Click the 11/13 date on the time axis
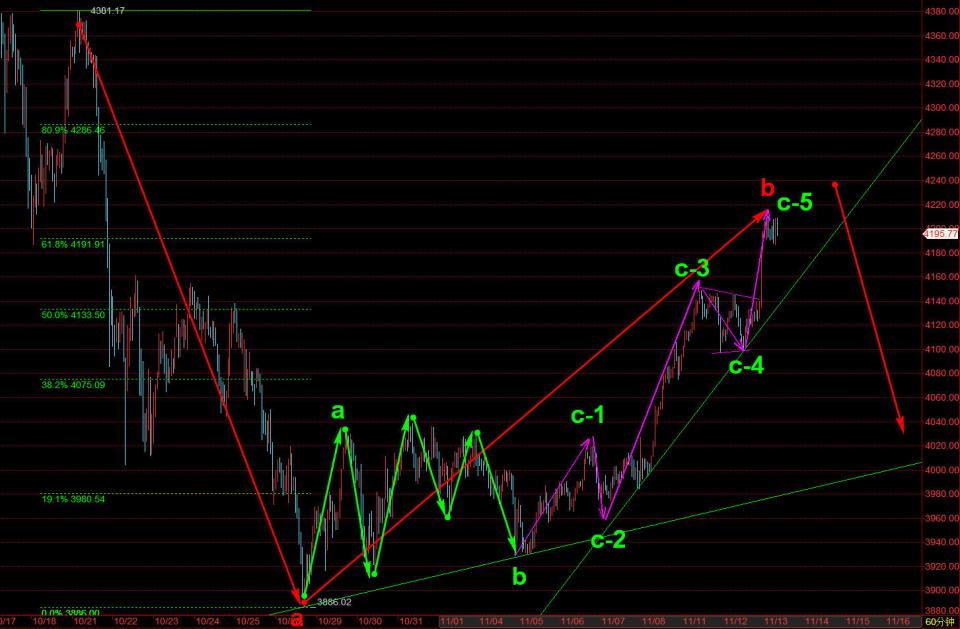This screenshot has height=629, width=960. point(776,621)
